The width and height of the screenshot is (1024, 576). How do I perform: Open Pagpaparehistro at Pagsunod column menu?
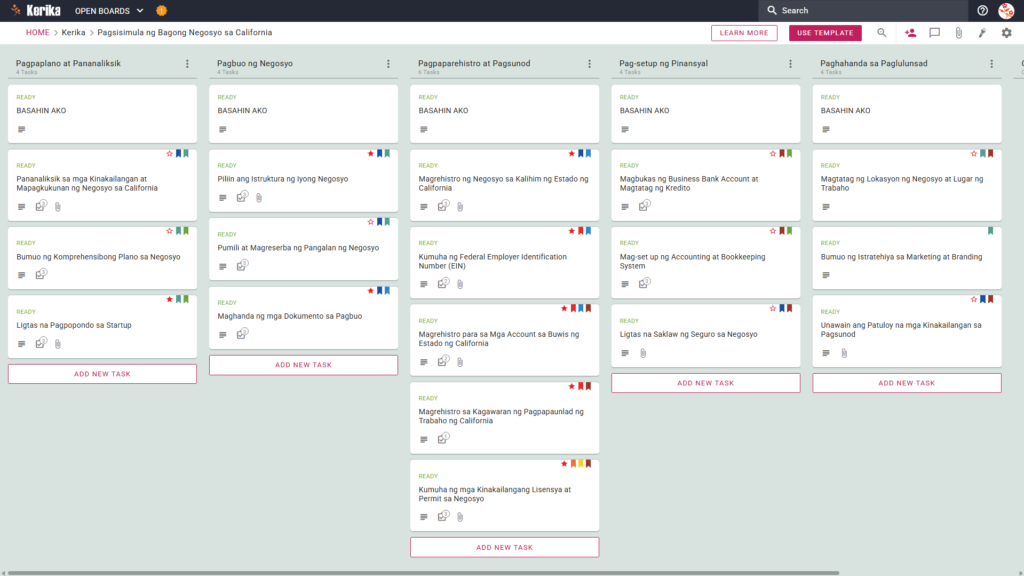pos(590,64)
